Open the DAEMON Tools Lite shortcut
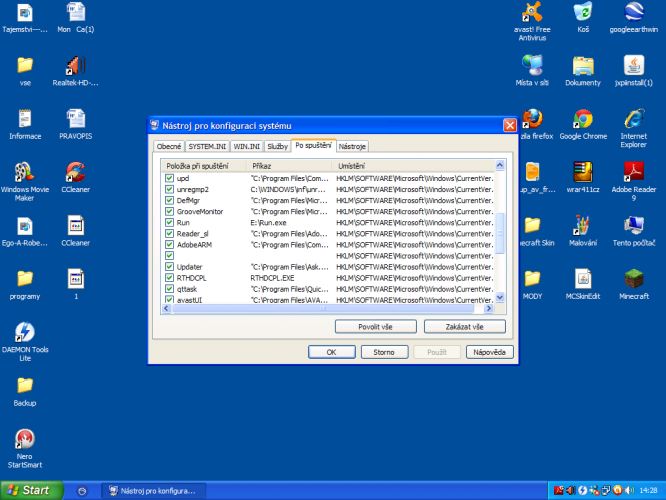Viewport: 666px width, 500px height. click(25, 342)
